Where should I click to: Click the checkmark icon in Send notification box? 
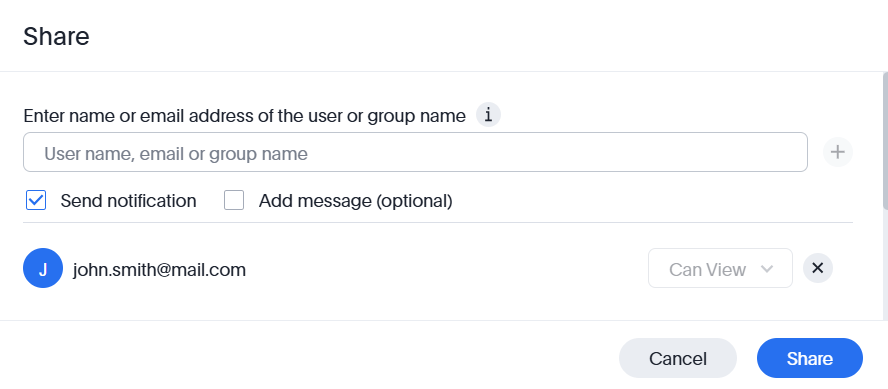point(36,200)
